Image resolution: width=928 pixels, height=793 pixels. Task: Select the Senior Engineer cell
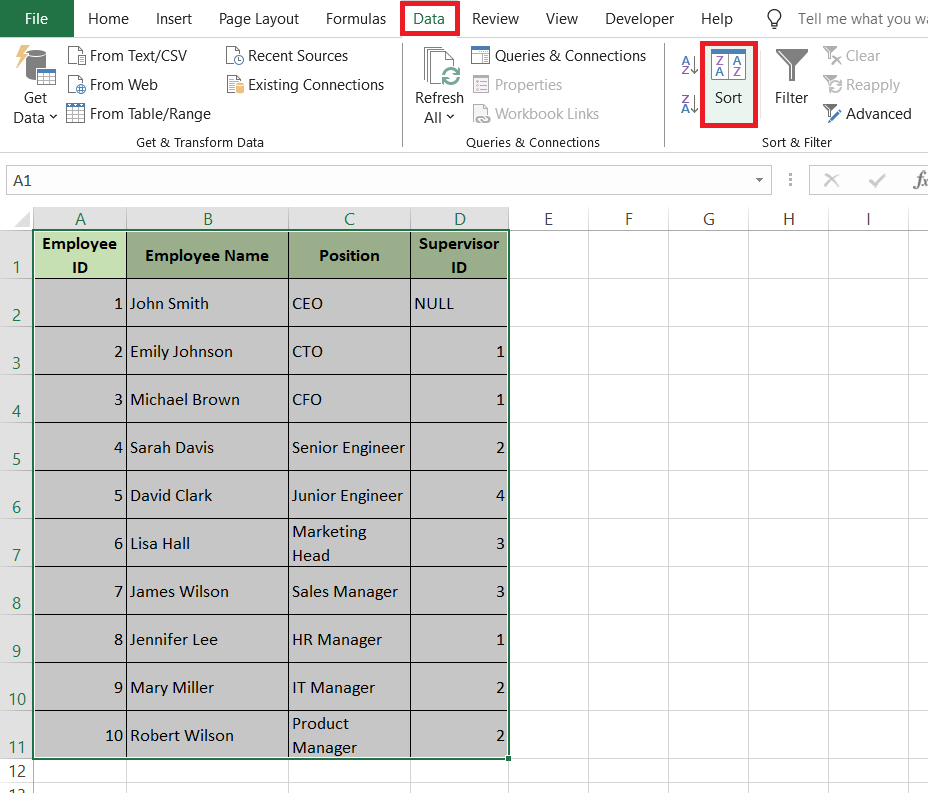tap(349, 447)
